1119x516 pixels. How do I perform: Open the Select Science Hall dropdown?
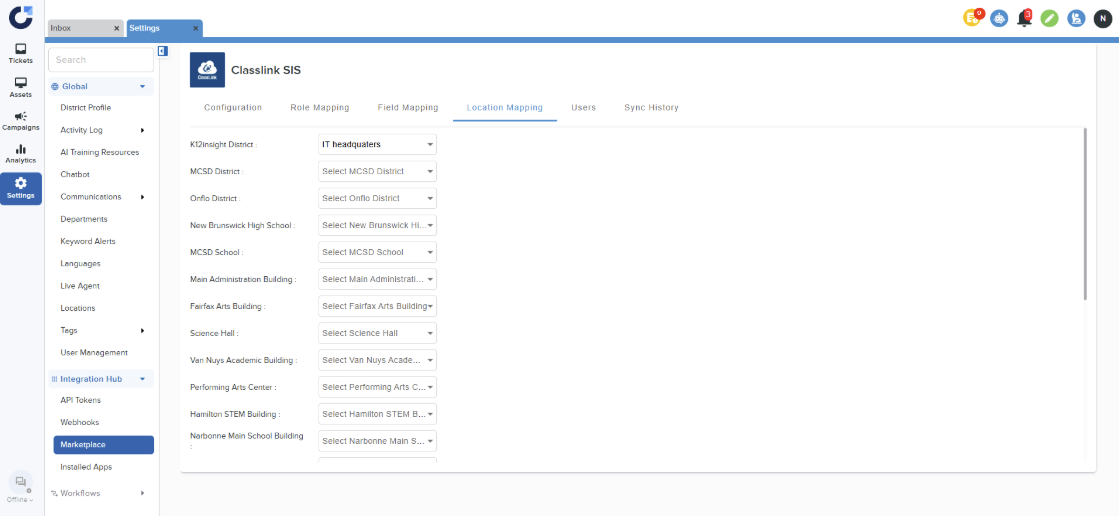(x=377, y=333)
